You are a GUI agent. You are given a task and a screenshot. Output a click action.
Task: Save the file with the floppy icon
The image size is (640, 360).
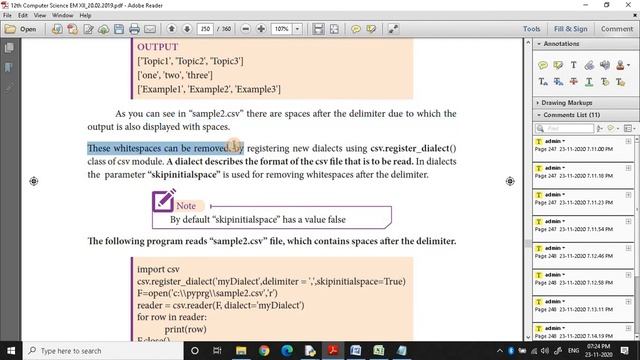[x=119, y=29]
